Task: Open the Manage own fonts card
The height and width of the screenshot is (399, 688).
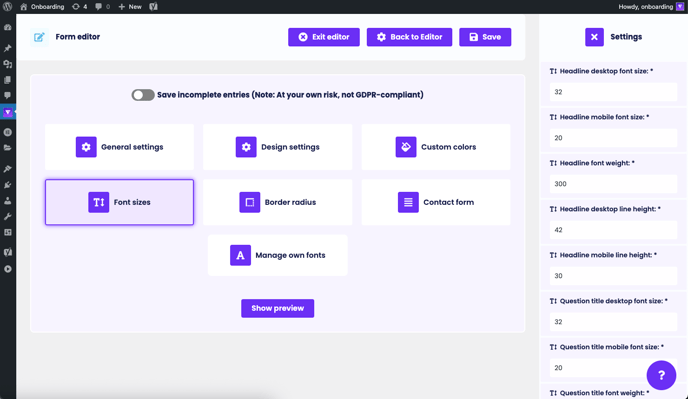Action: [x=278, y=255]
